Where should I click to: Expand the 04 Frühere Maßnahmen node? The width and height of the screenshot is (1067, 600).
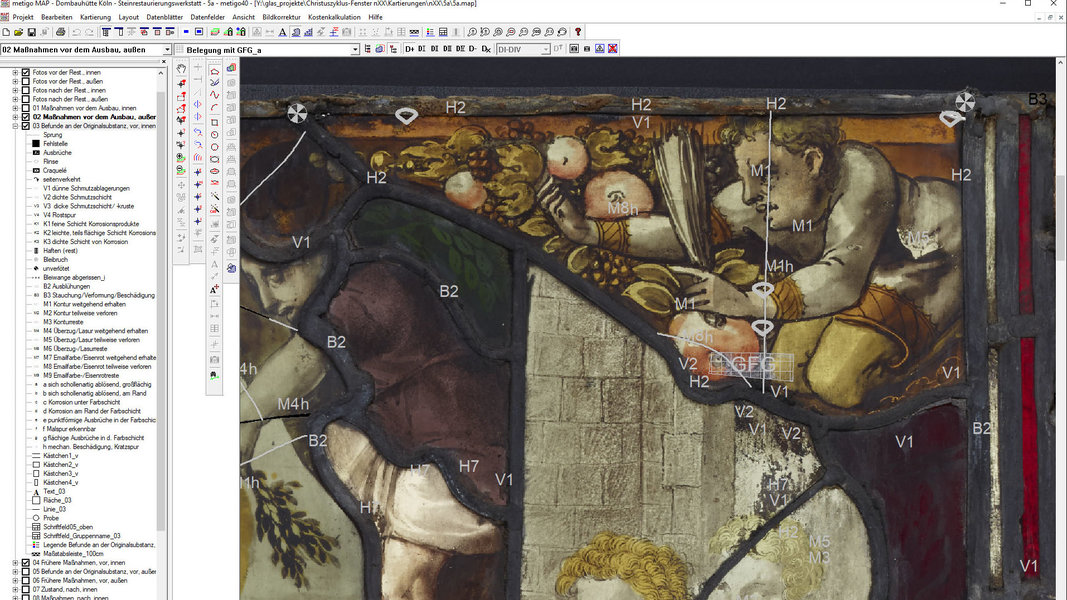coord(16,563)
